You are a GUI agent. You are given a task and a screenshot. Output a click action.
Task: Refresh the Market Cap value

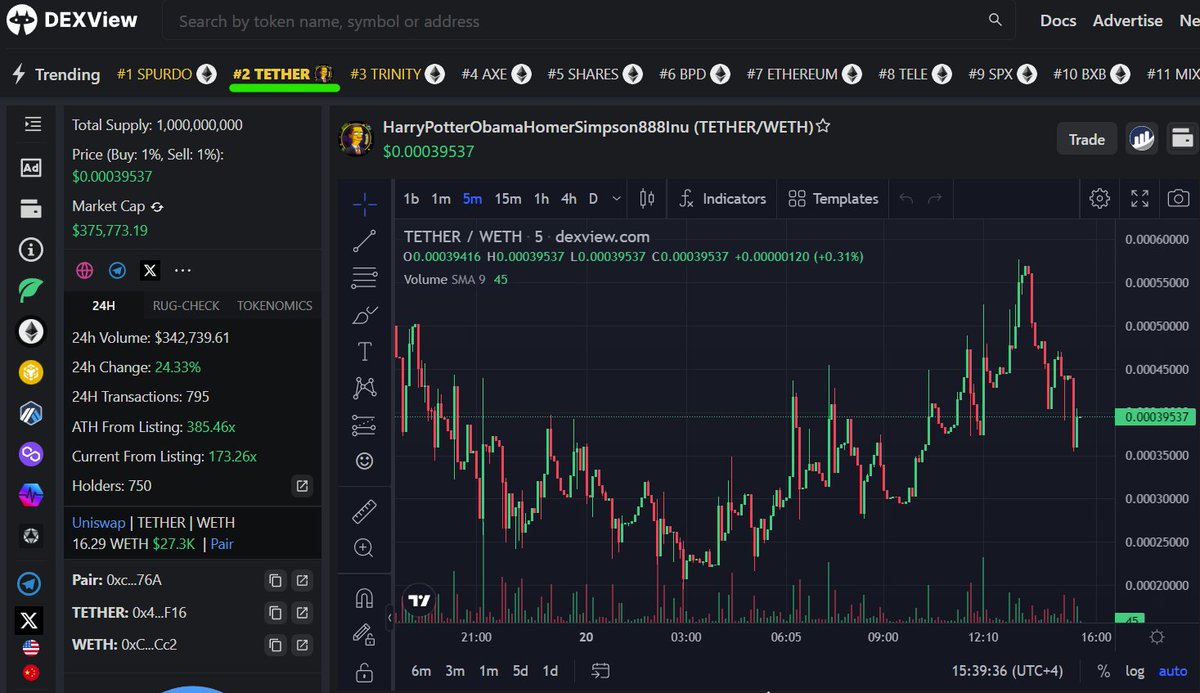[157, 207]
